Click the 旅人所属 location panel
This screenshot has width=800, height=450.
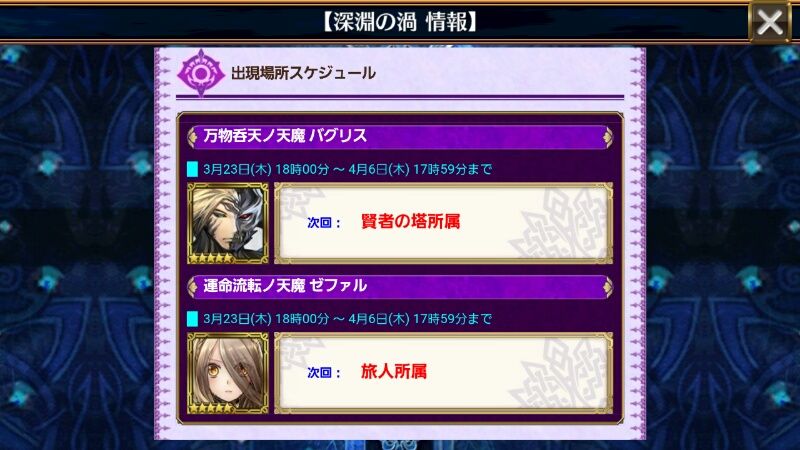[x=443, y=373]
